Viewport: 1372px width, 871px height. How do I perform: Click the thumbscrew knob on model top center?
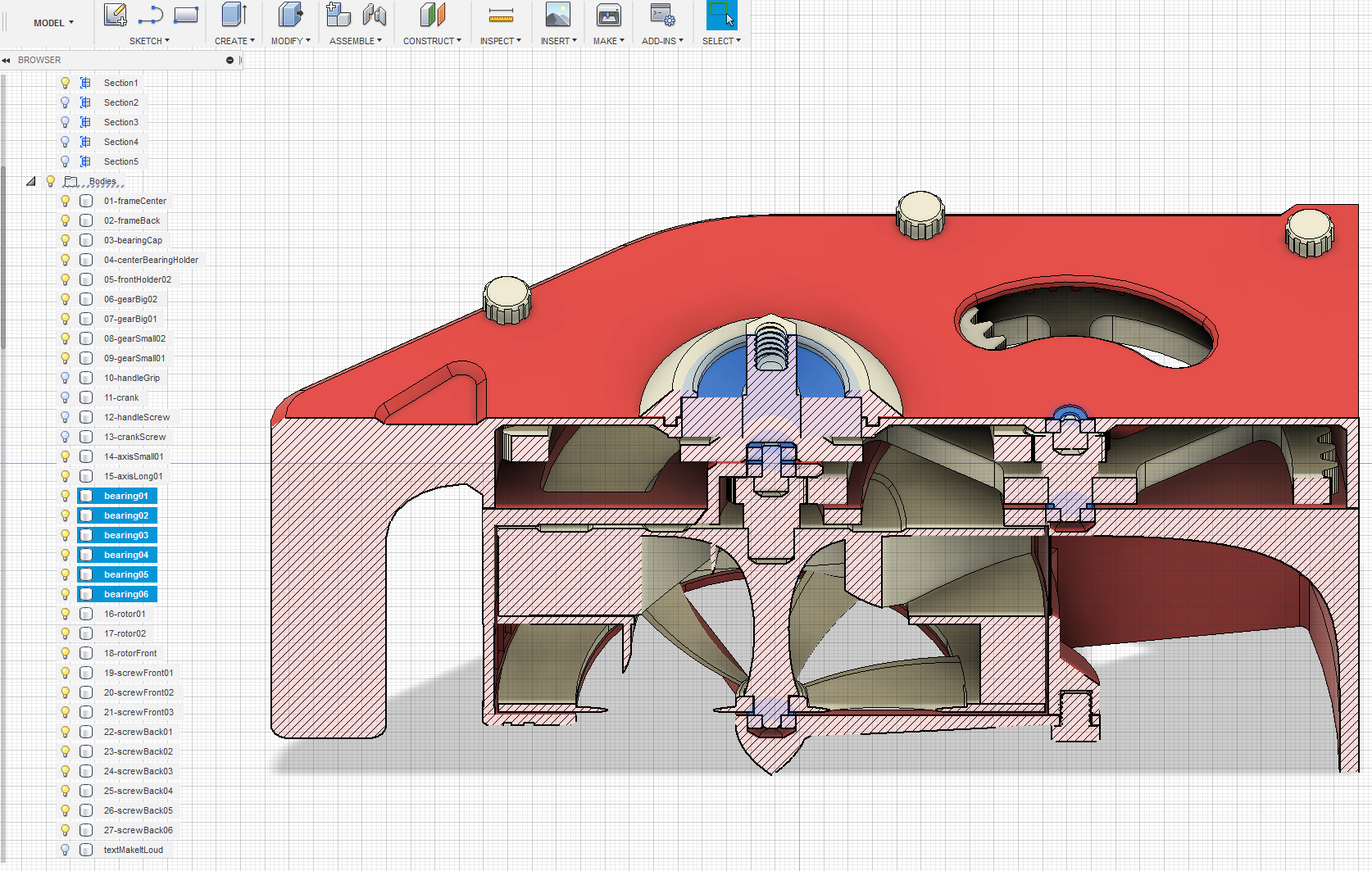point(920,214)
